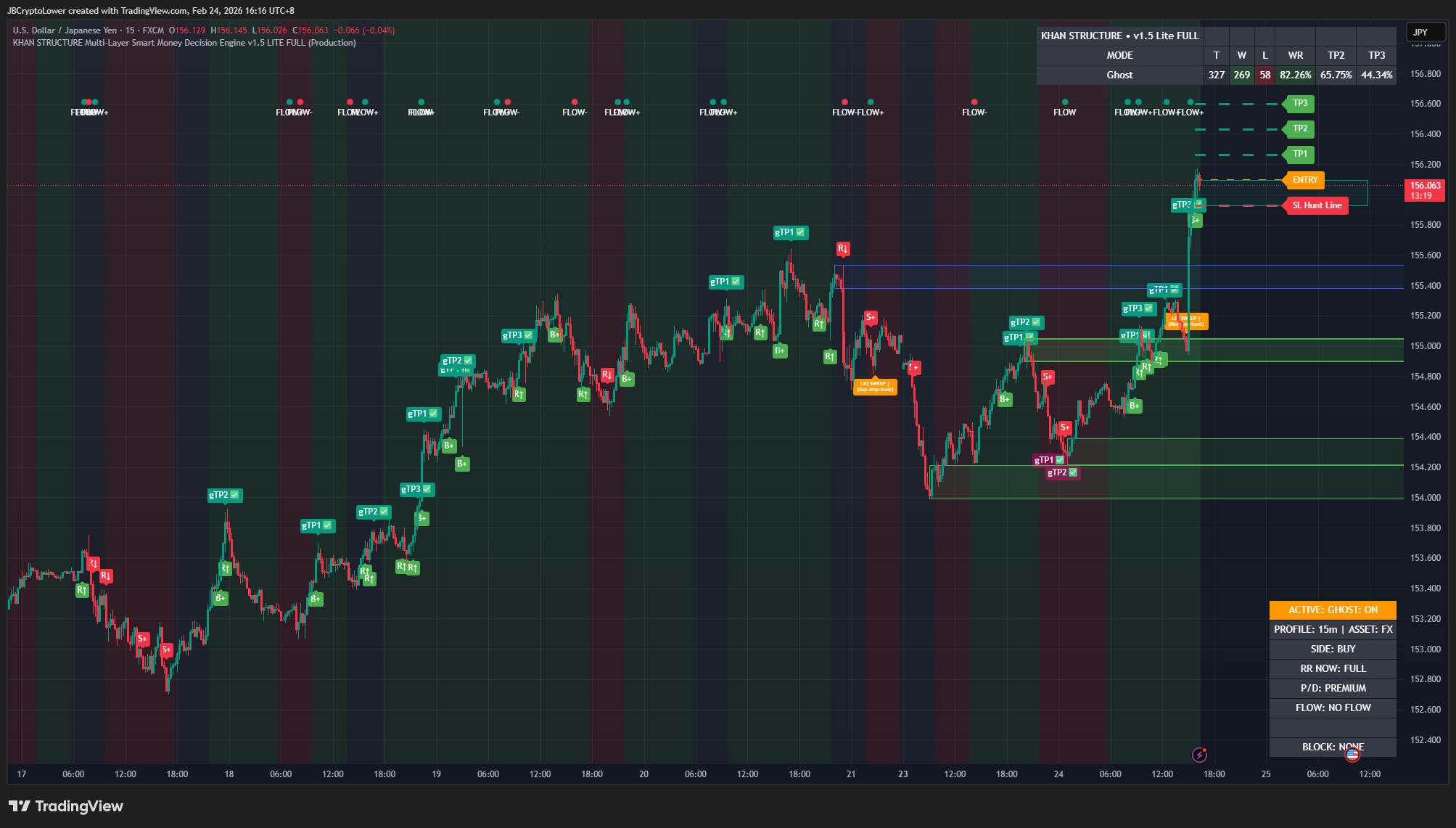
Task: Open the U.S. Dollar / Japanese Yen symbol title
Action: tap(65, 30)
